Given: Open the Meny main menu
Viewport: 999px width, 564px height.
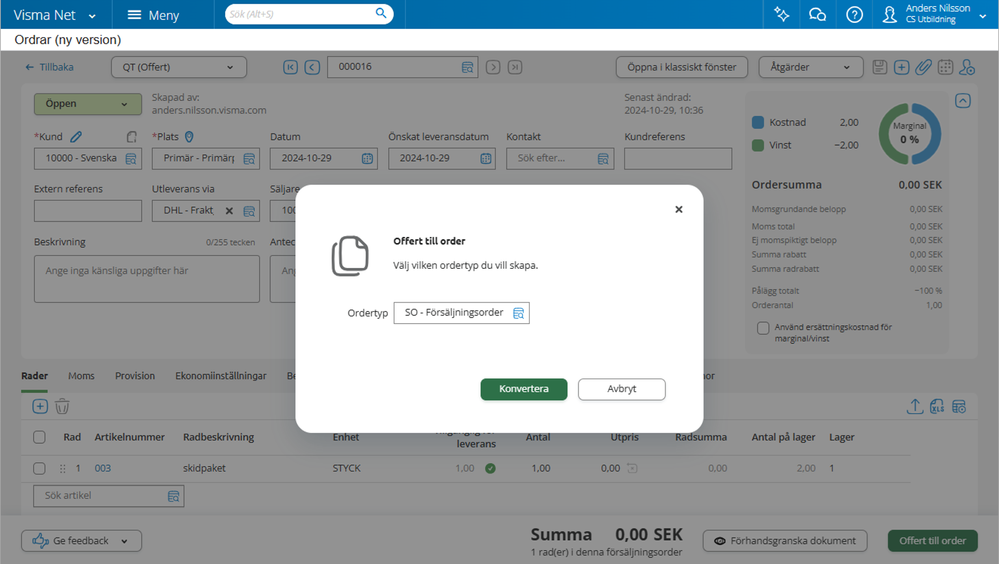Looking at the screenshot, I should click(154, 15).
